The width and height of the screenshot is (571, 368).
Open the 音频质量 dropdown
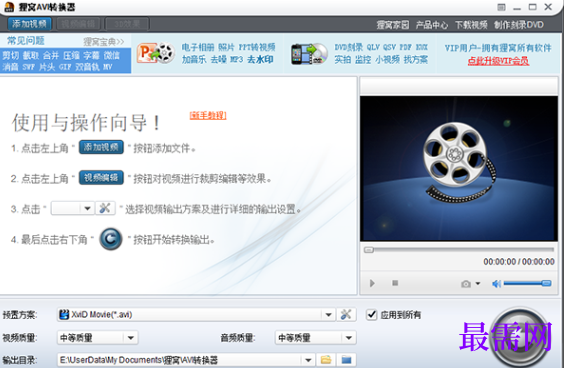(x=315, y=338)
